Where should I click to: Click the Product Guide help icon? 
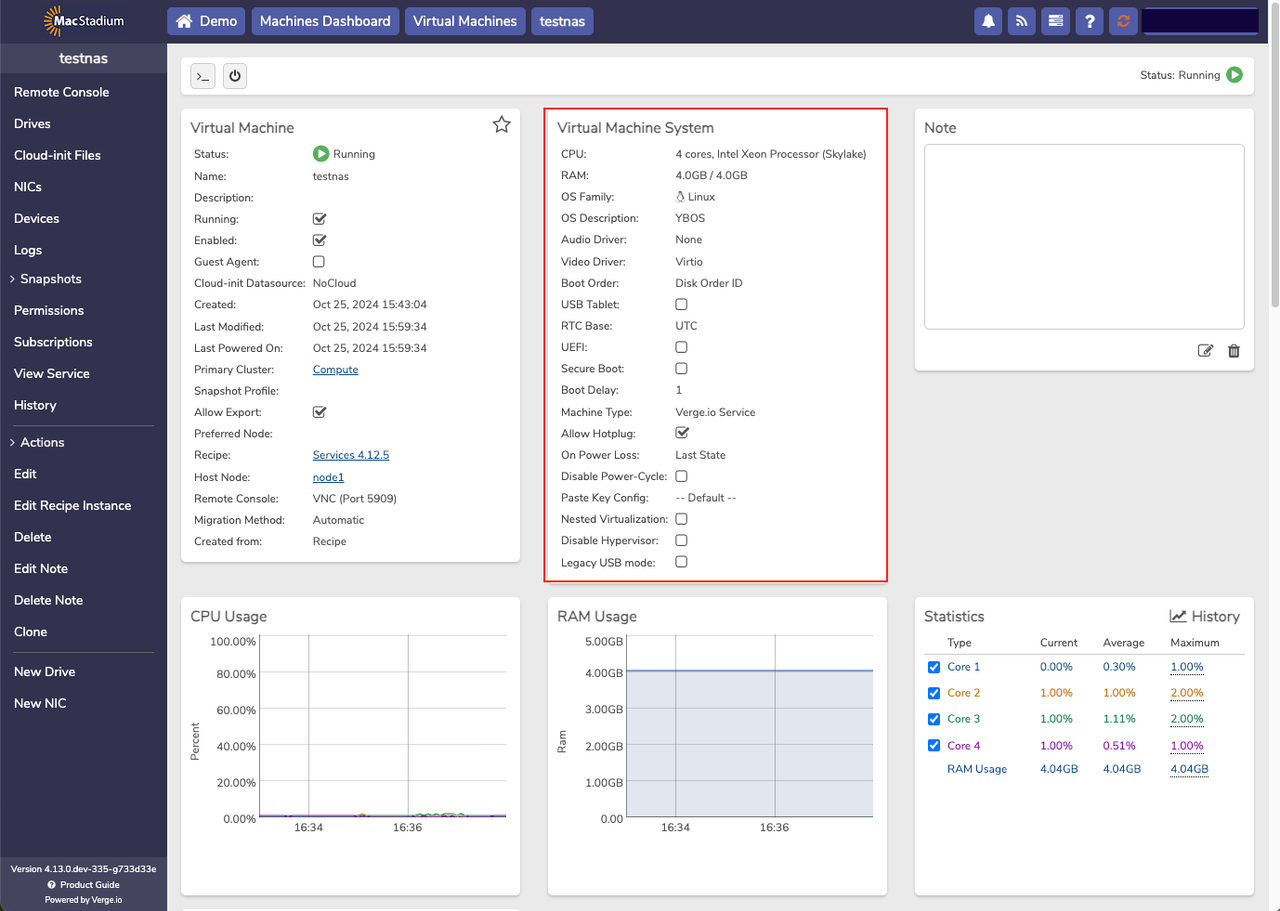click(x=51, y=885)
